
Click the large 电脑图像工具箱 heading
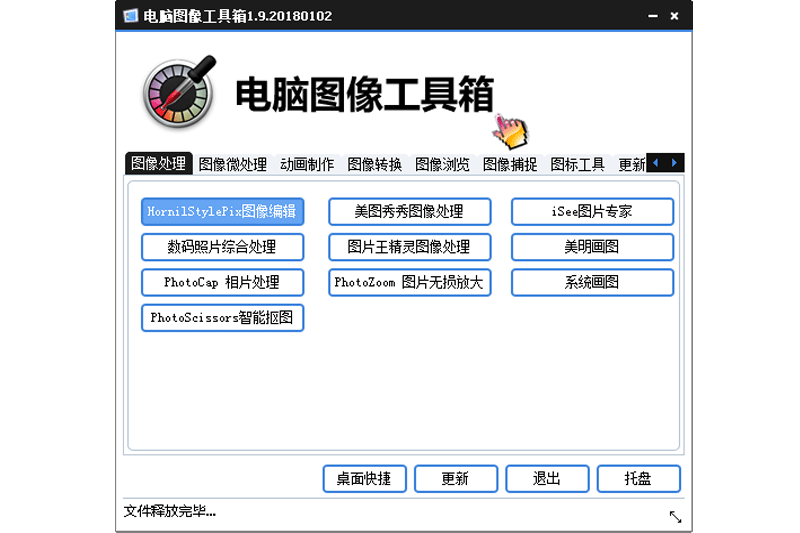pos(364,94)
